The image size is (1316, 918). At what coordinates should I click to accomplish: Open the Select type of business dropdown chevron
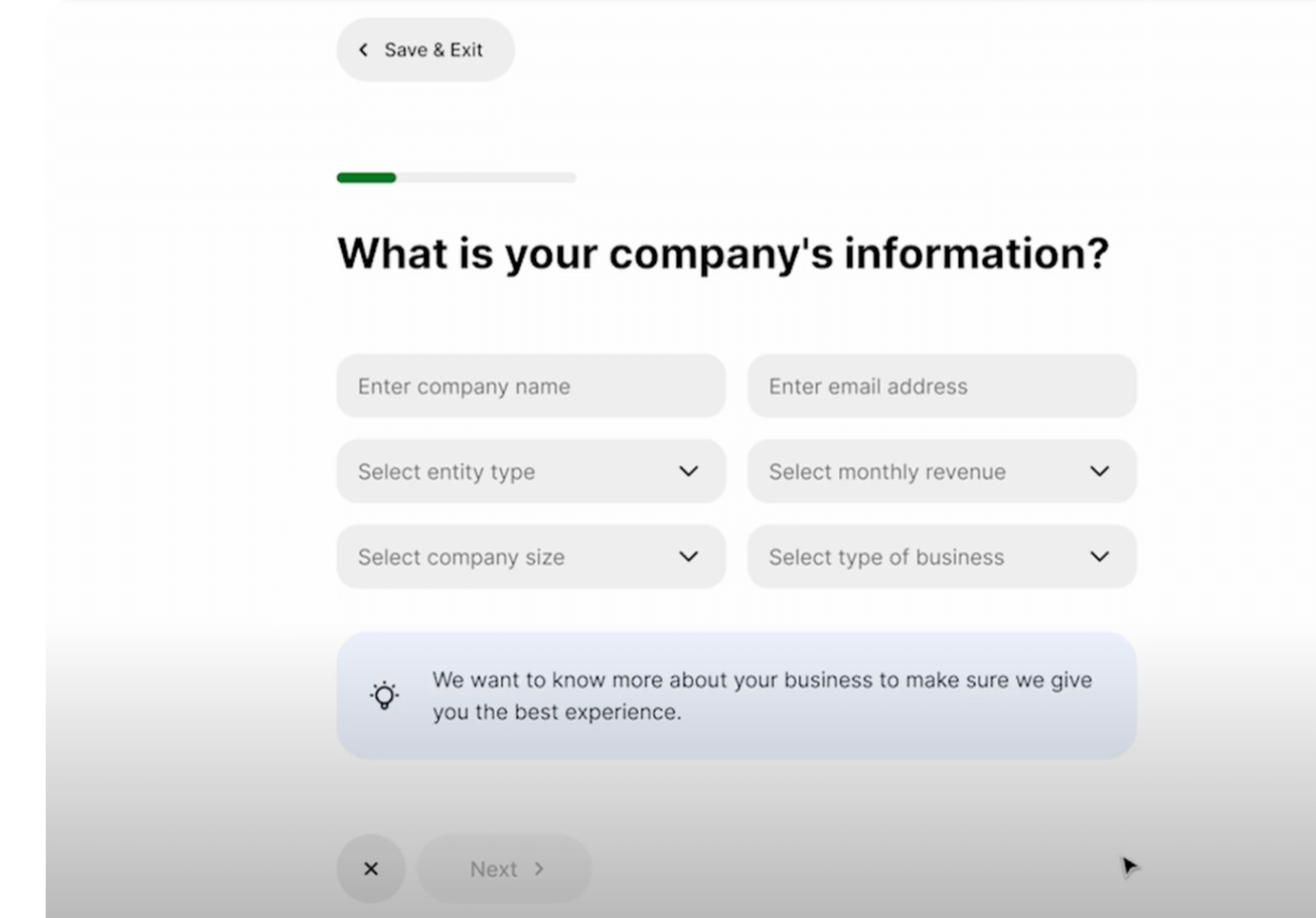point(1098,556)
